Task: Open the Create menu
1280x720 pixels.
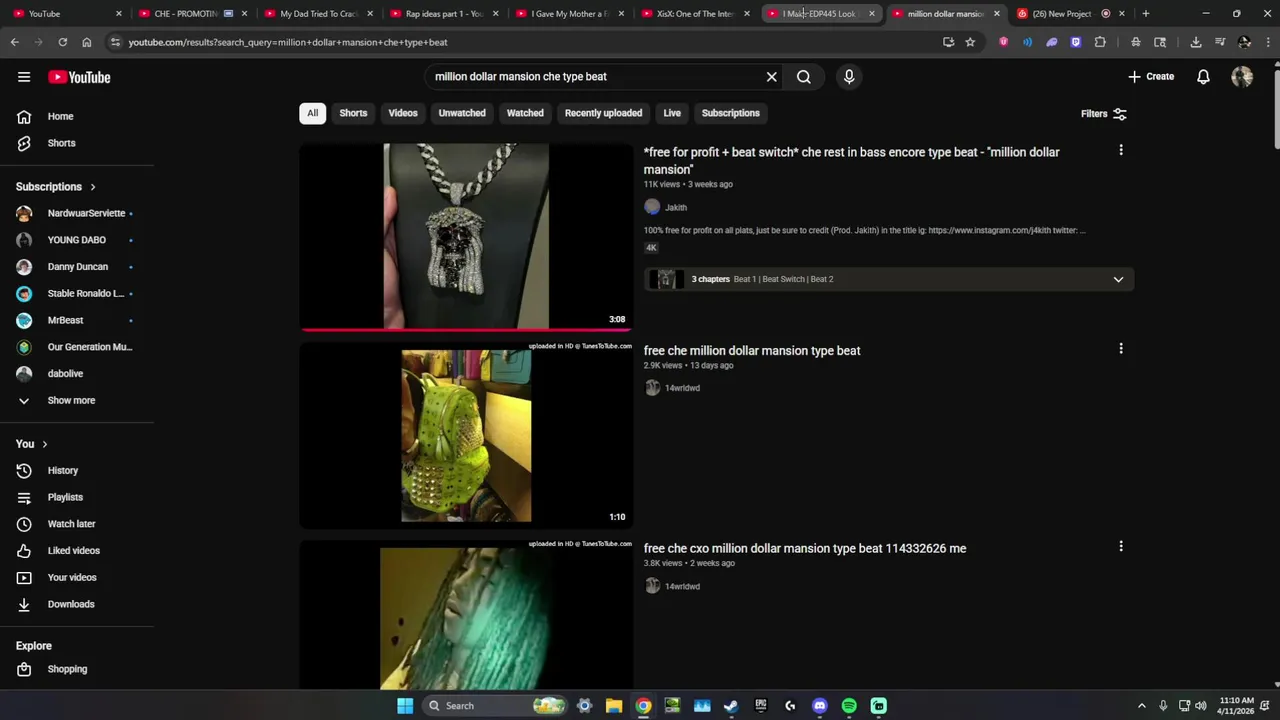Action: [1151, 77]
